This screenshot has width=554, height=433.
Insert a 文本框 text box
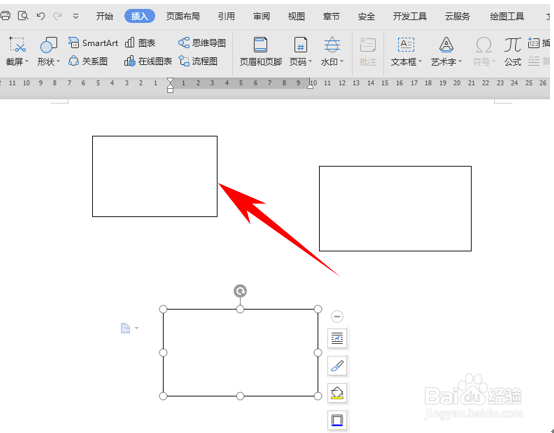(406, 45)
